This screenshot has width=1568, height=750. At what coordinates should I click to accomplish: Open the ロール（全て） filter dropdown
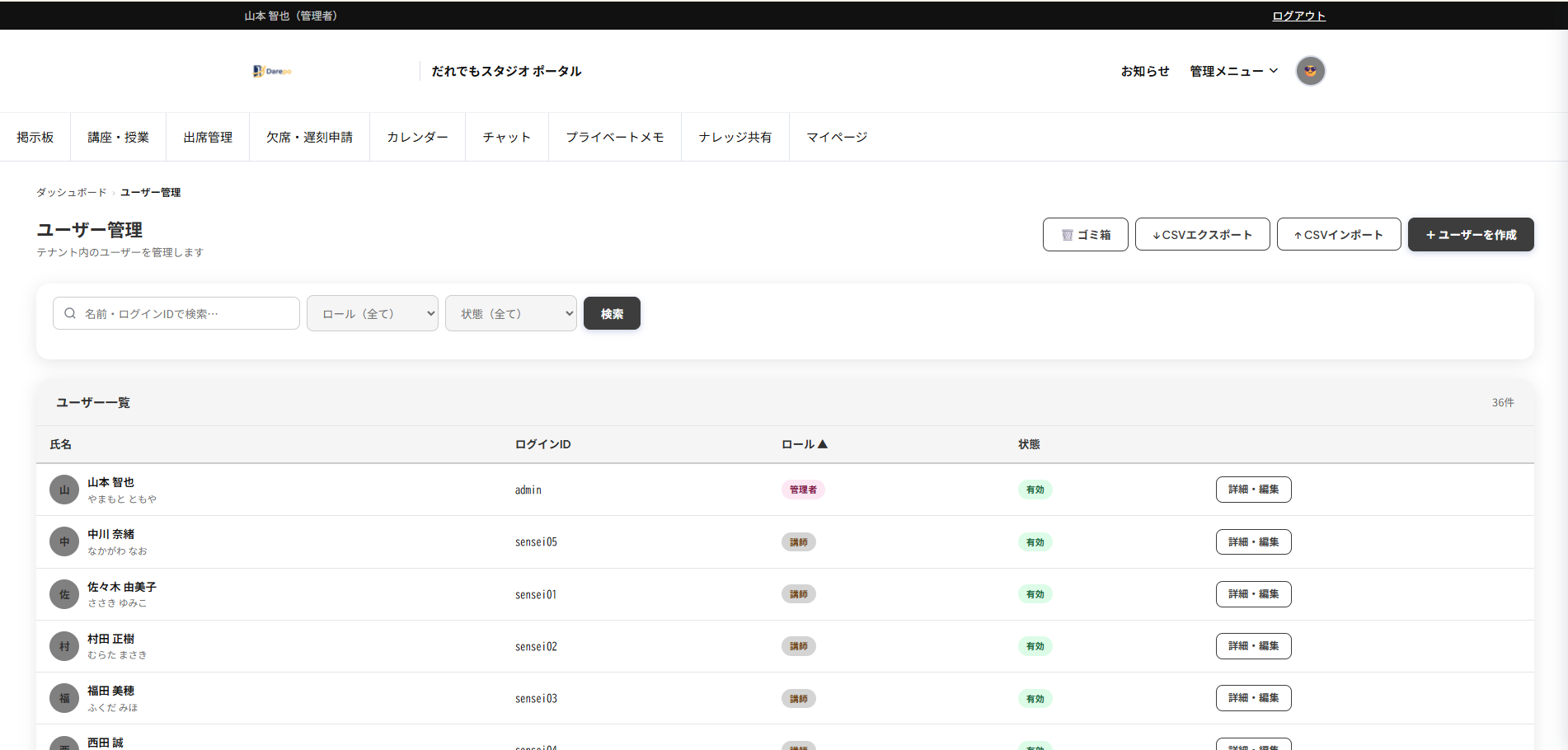pyautogui.click(x=373, y=313)
